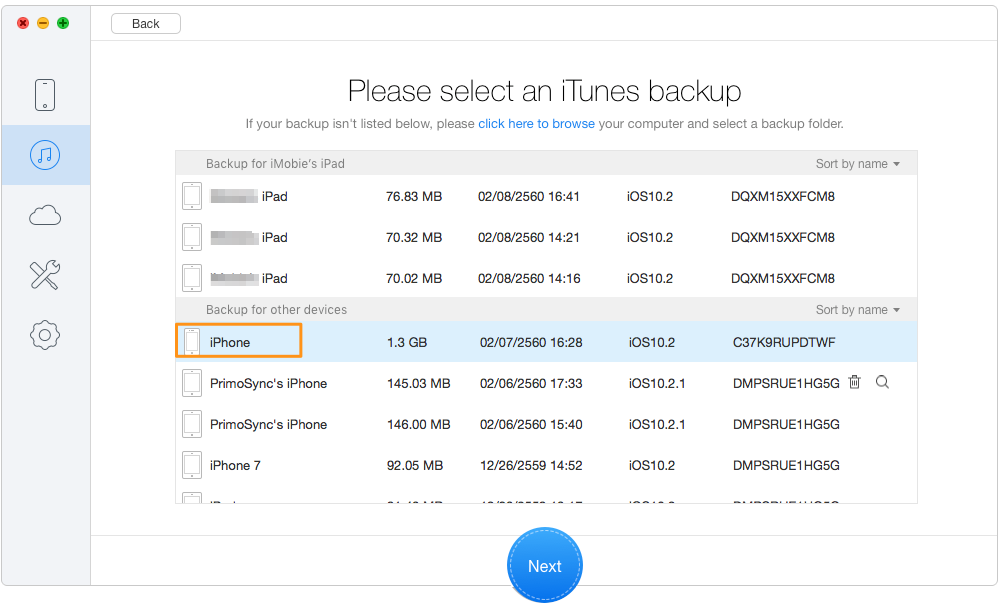Image resolution: width=1000 pixels, height=608 pixels.
Task: Delete PrimoSync's iPhone 145.03 MB backup
Action: point(855,382)
